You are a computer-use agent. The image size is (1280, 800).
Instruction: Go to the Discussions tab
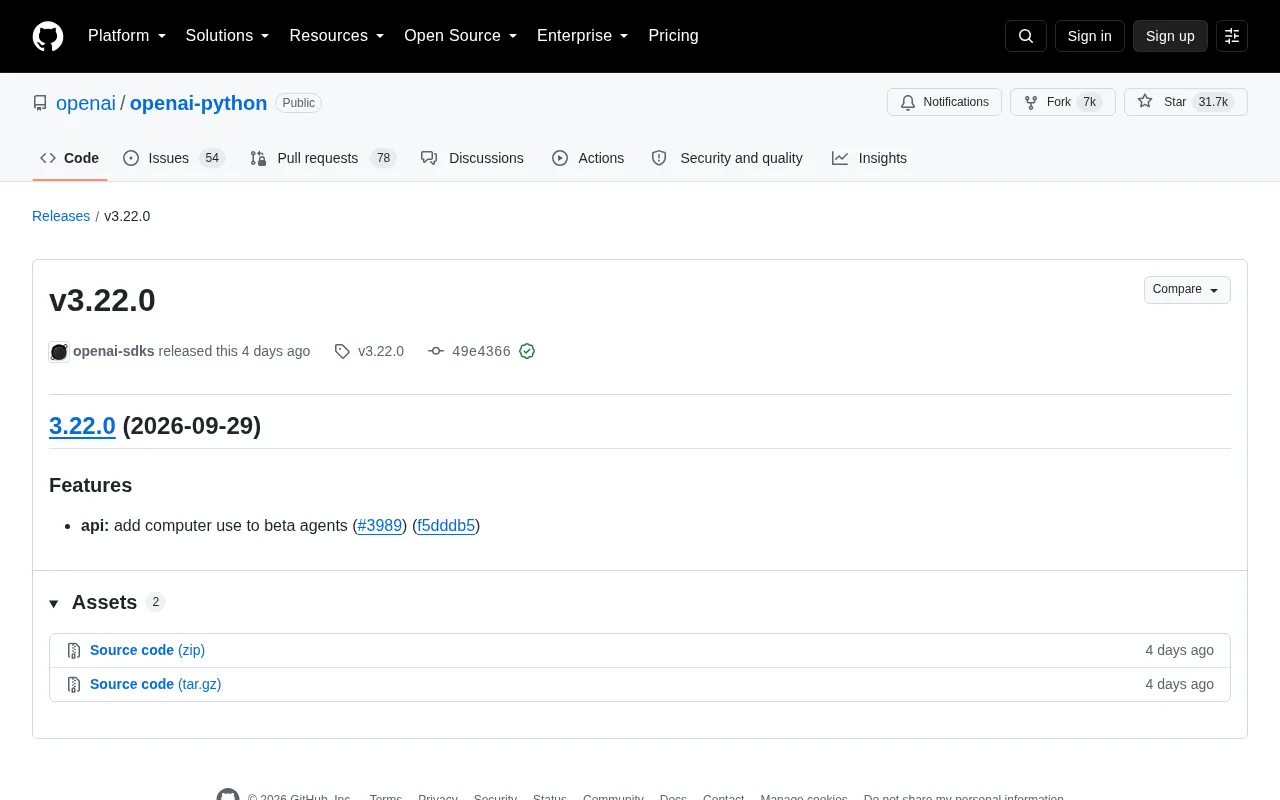point(472,158)
